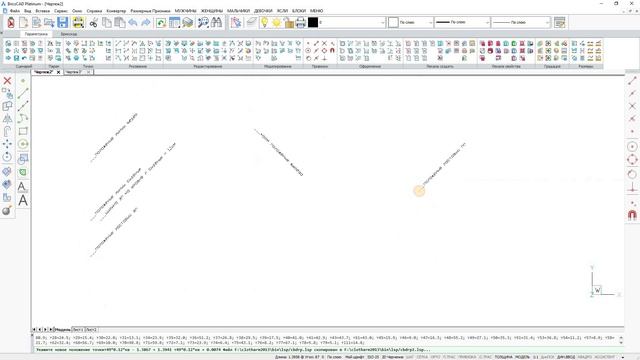Screen dimensions: 640x360
Task: Save drawing with floppy disk icon
Action: (x=62, y=22)
